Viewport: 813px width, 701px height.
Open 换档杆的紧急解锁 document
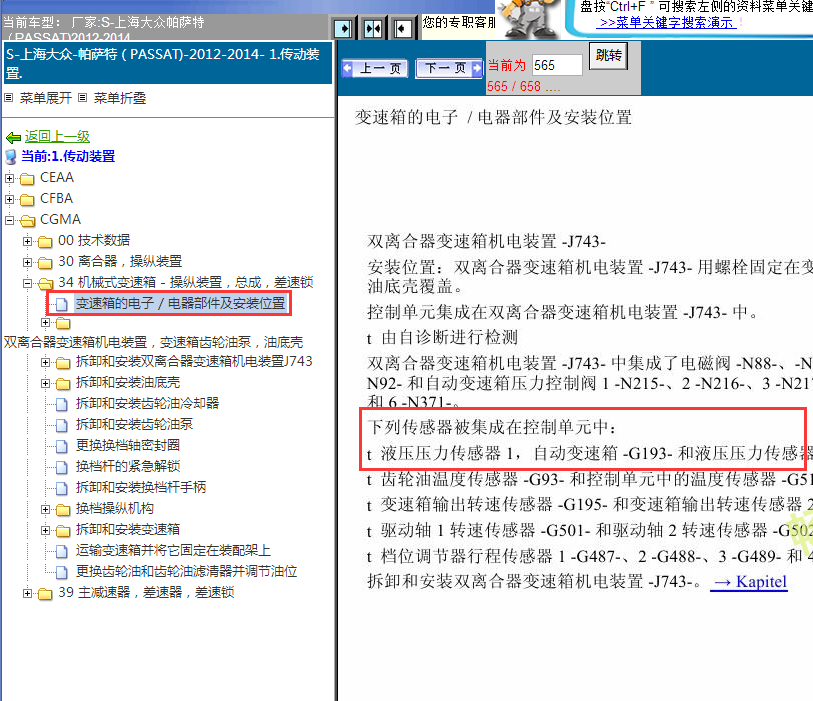(x=128, y=466)
